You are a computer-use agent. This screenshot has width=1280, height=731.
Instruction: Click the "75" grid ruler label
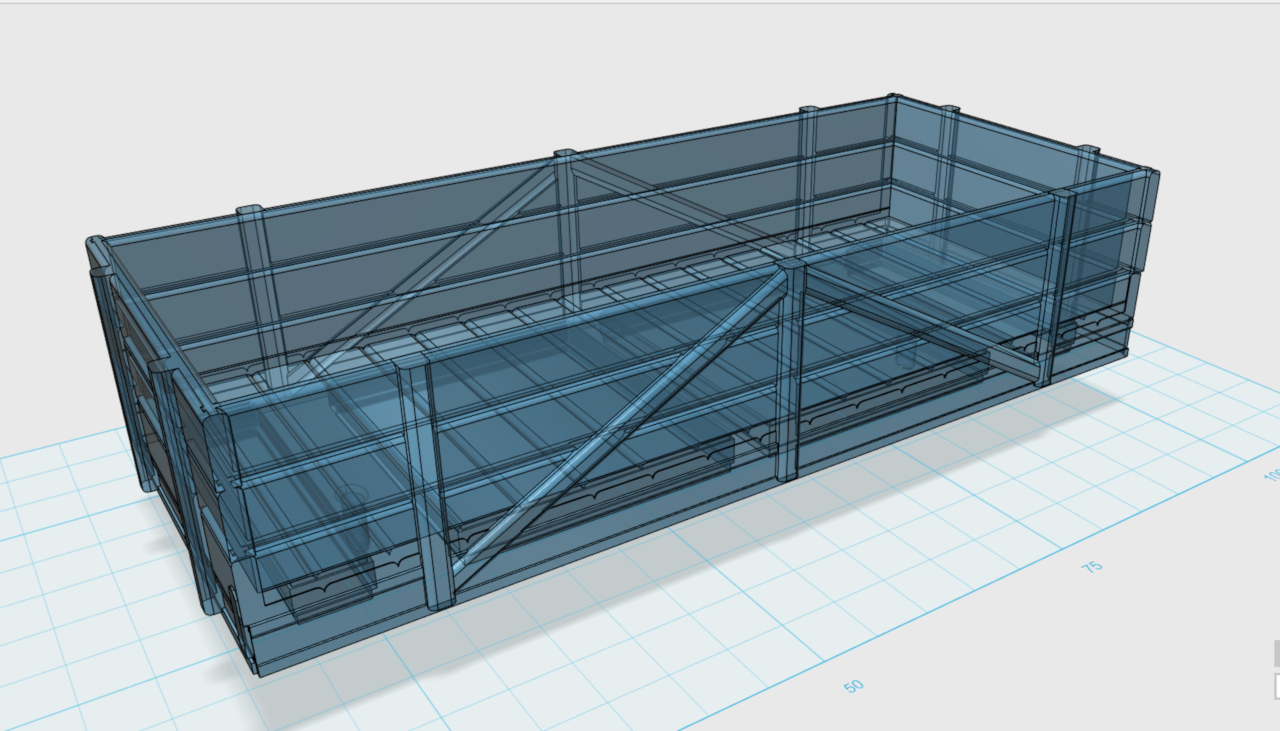(x=1092, y=566)
